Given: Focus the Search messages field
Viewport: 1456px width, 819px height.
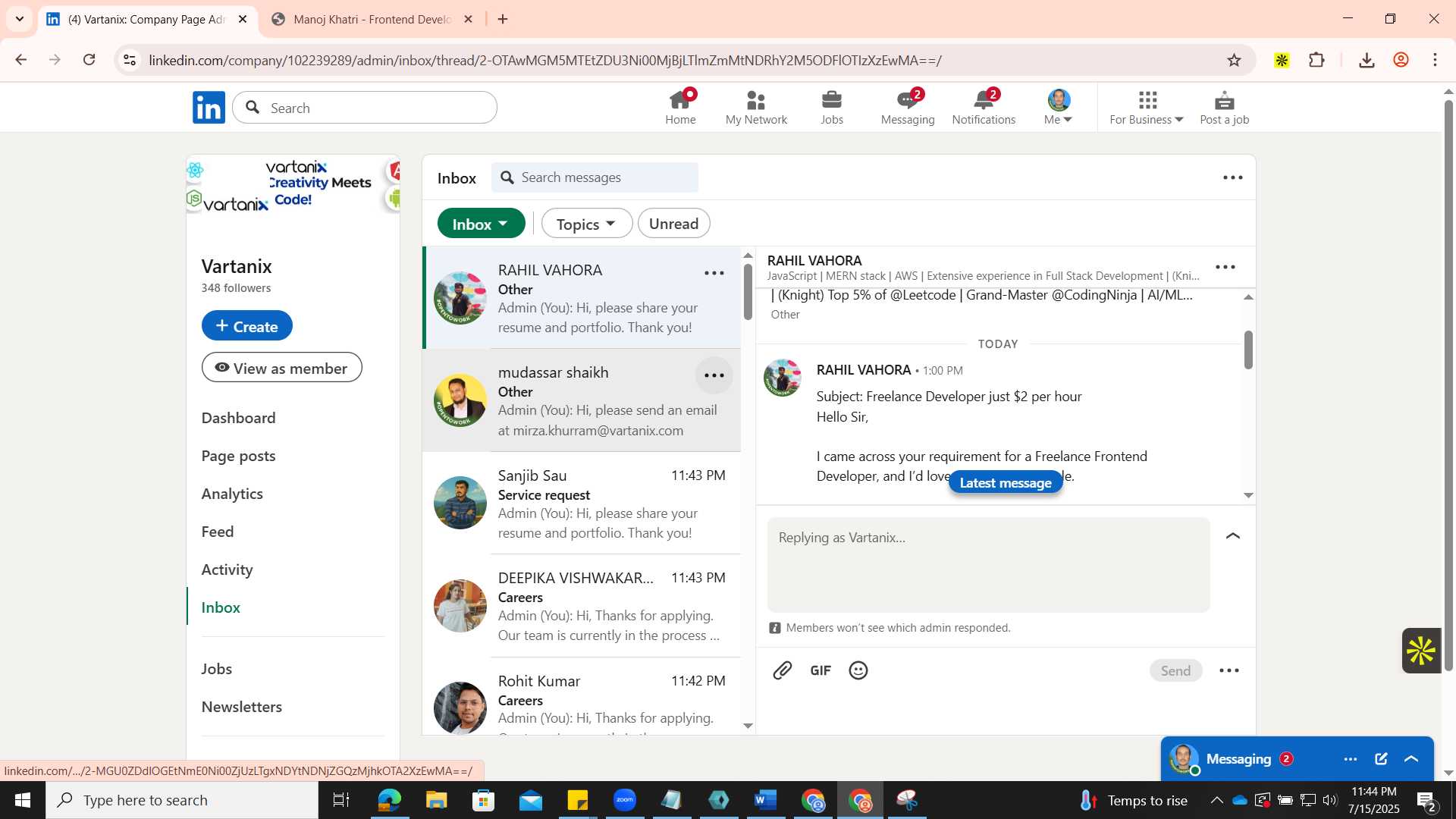Looking at the screenshot, I should pyautogui.click(x=595, y=177).
